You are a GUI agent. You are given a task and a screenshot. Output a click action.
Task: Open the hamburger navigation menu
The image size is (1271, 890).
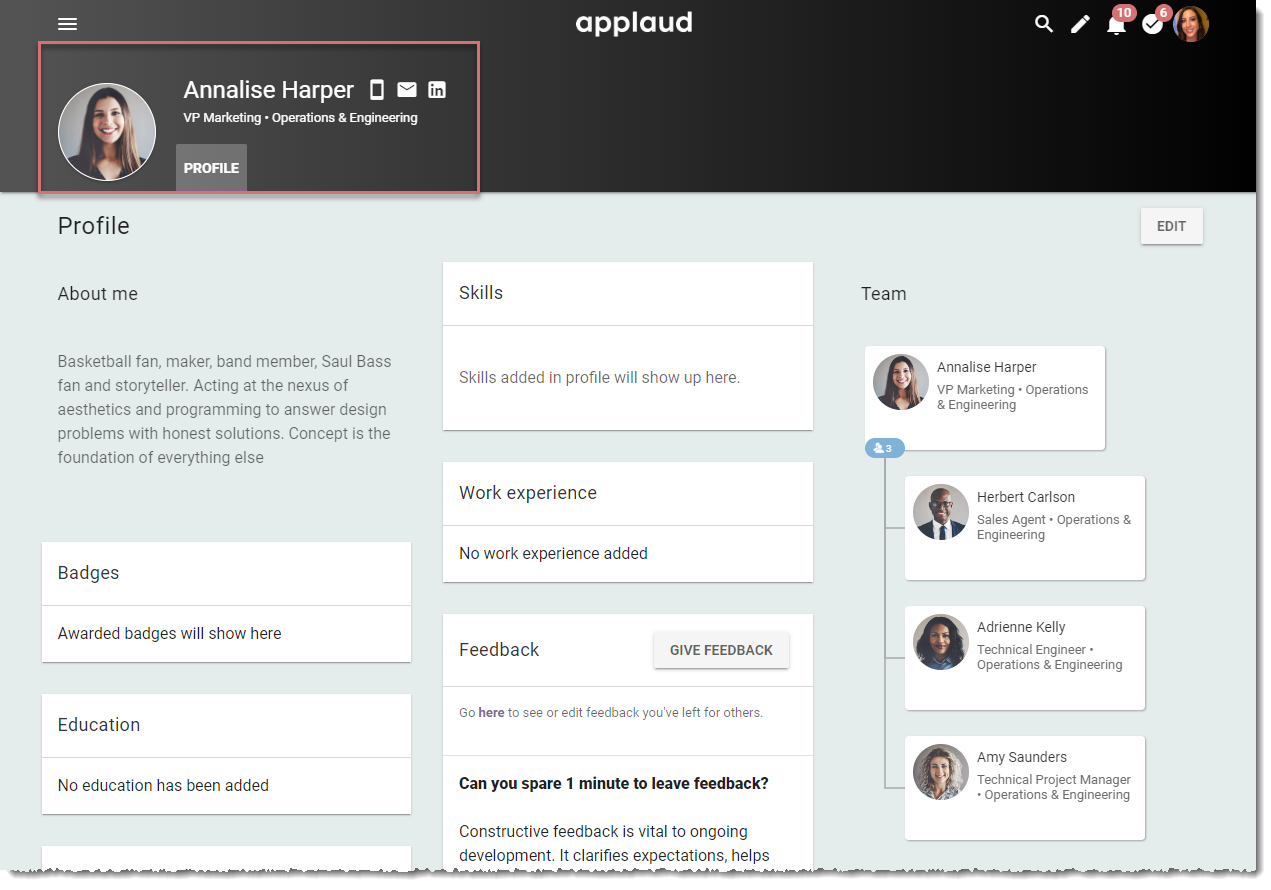pos(67,24)
